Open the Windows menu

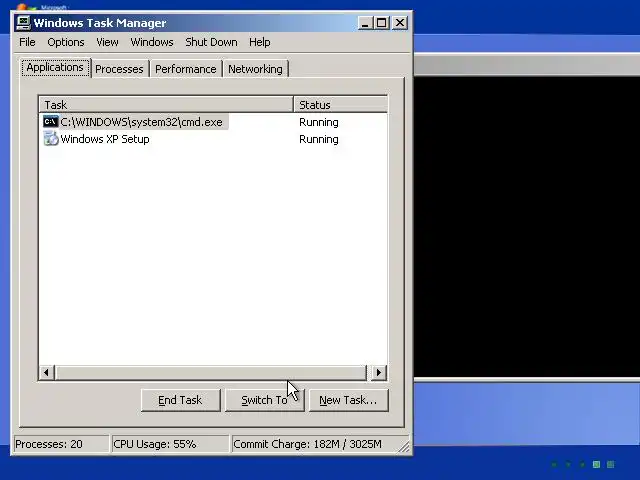tap(152, 42)
